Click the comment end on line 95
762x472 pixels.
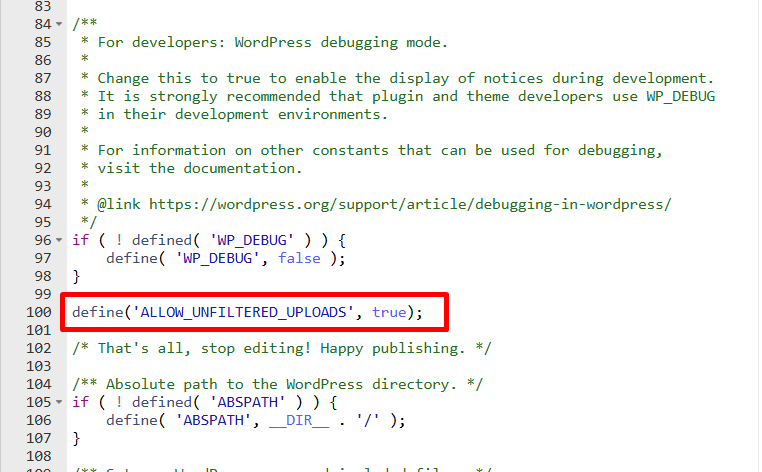(x=89, y=222)
